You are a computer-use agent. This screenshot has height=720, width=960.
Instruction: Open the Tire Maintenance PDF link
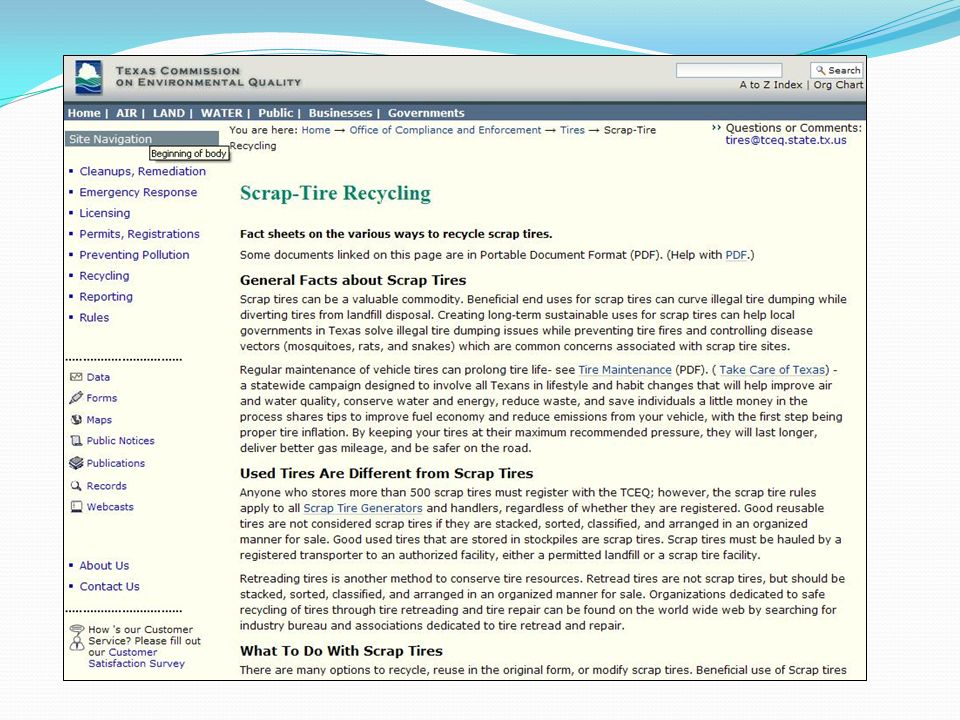[625, 370]
